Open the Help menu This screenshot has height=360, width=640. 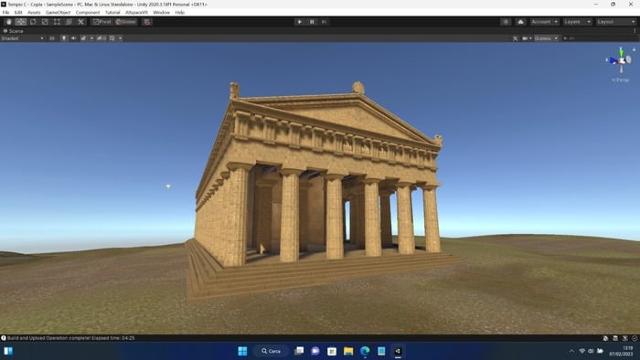(180, 13)
